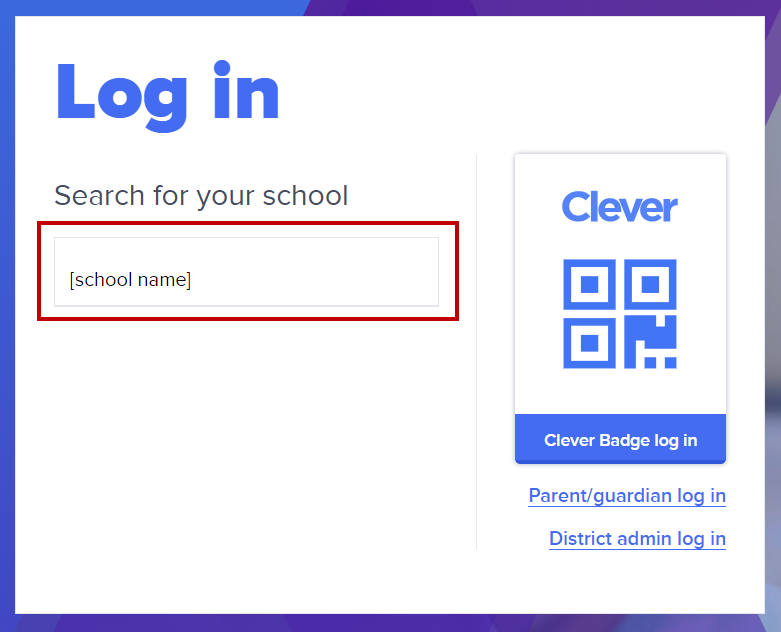
Task: Click the school name search field
Action: 246,271
